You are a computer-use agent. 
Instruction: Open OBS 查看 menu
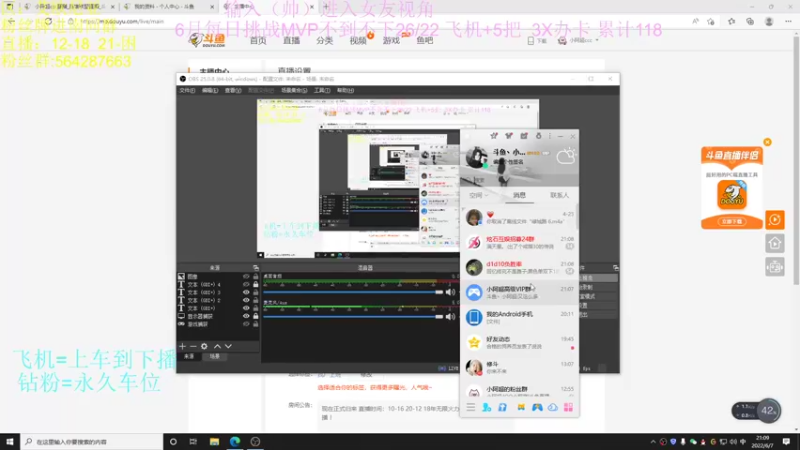233,90
